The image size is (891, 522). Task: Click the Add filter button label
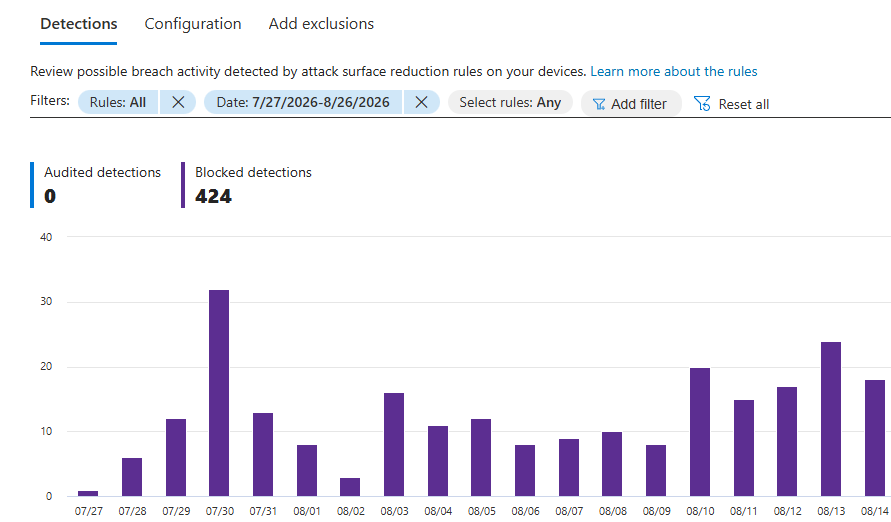point(639,105)
